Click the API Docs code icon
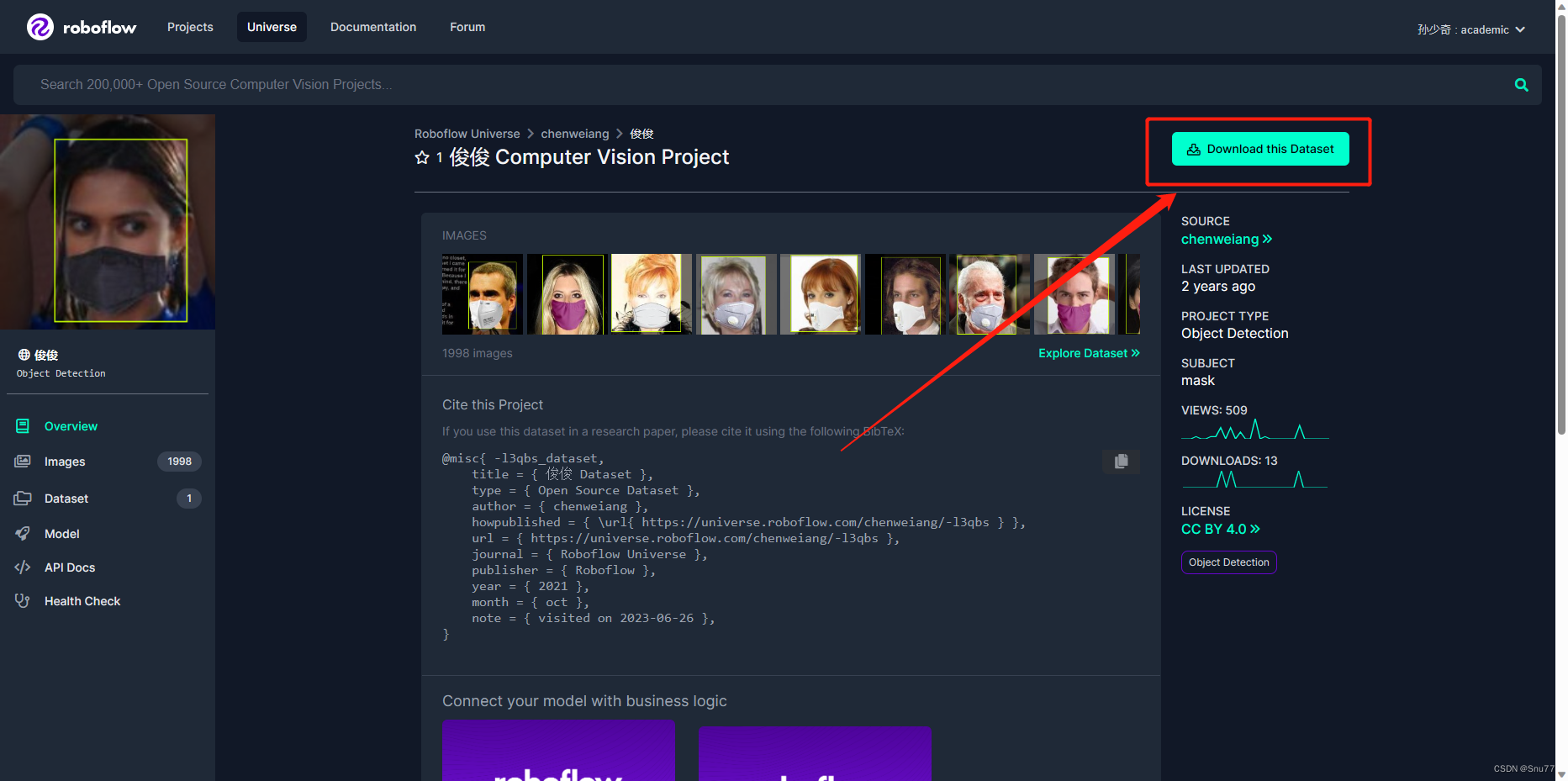This screenshot has width=1568, height=781. coord(23,567)
